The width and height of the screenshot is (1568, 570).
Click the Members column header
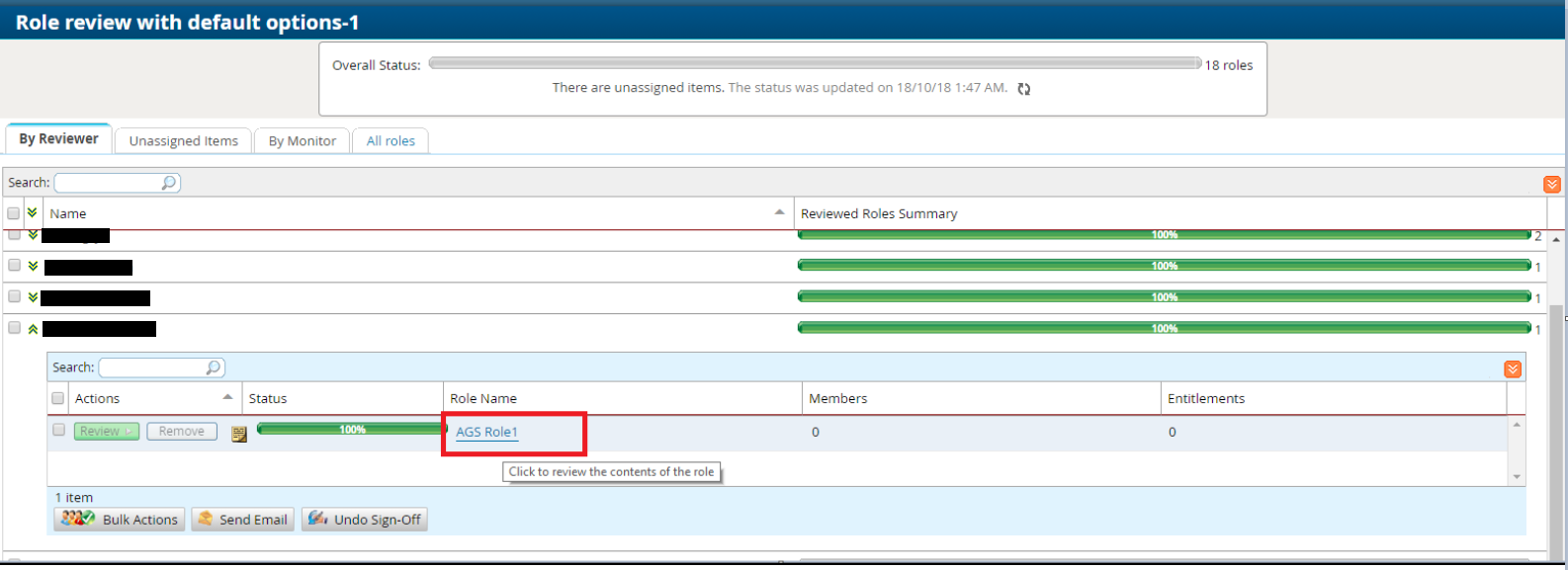pos(837,398)
